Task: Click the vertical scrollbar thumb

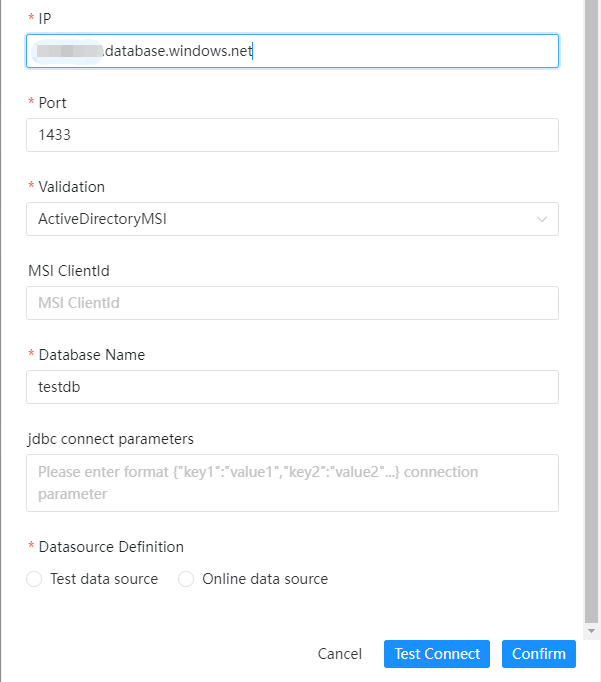Action: [x=591, y=300]
